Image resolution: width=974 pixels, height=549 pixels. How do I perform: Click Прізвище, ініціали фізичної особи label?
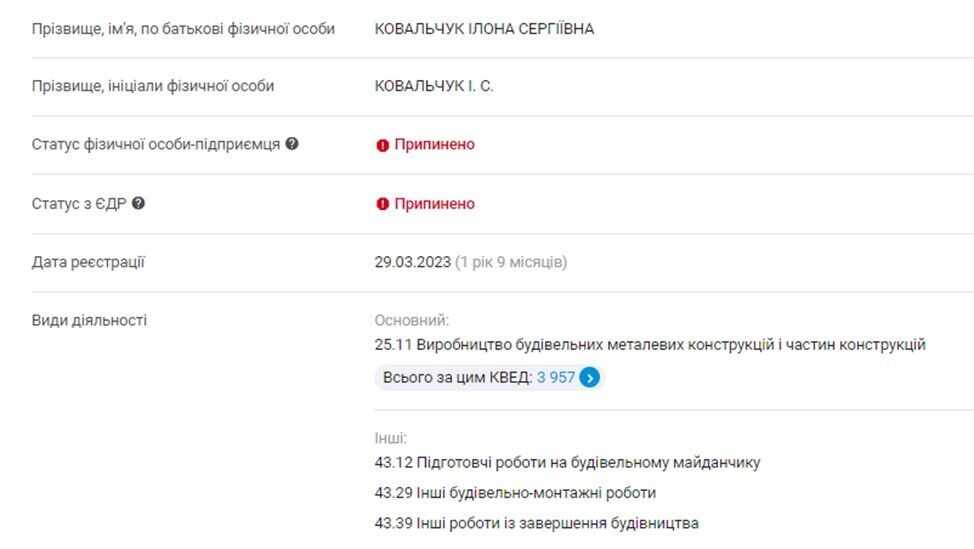pyautogui.click(x=152, y=86)
